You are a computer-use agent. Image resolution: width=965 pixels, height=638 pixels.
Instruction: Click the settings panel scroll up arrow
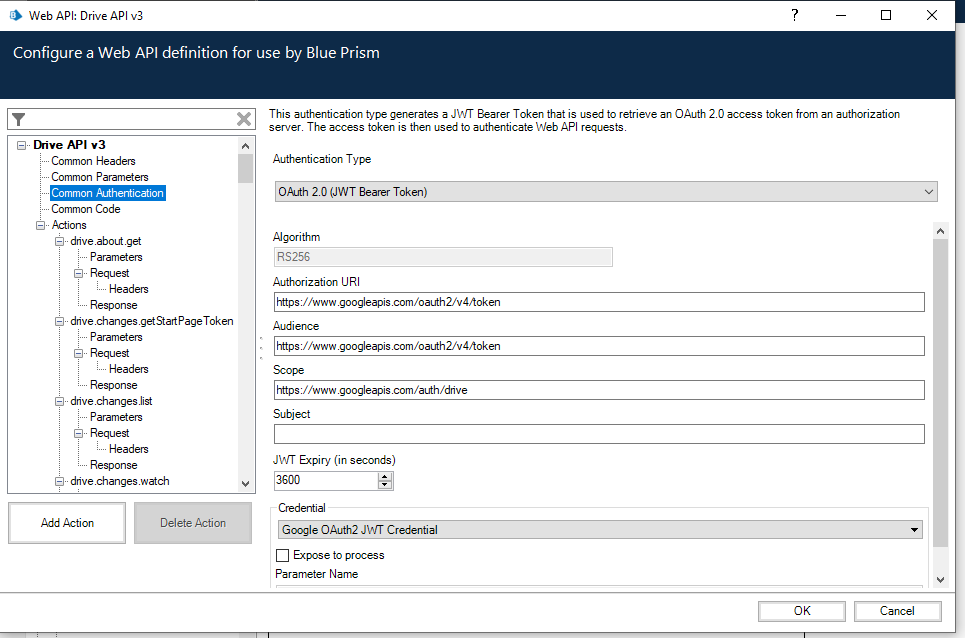939,231
